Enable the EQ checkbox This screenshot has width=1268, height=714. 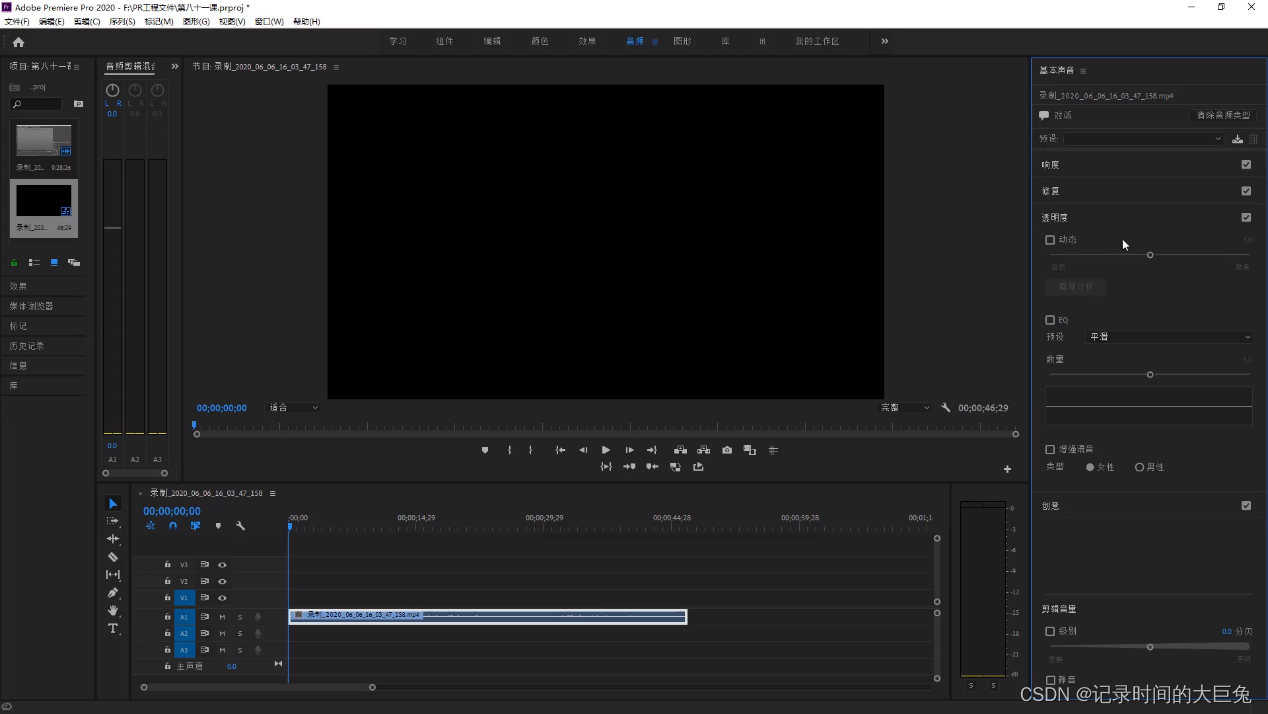(1050, 320)
